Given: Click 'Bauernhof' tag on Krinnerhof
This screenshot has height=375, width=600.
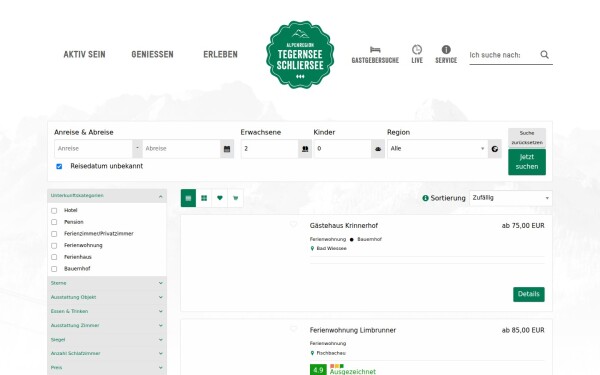Looking at the screenshot, I should (369, 239).
